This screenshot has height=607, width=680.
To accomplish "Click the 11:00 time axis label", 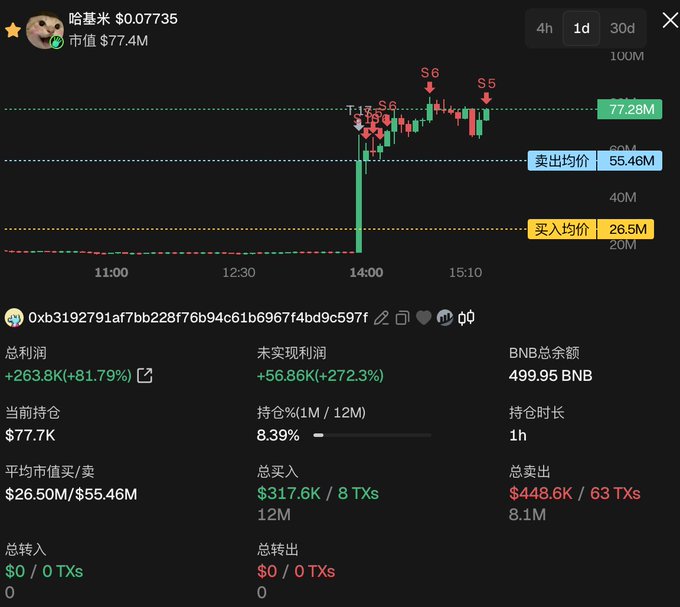I will tap(111, 272).
